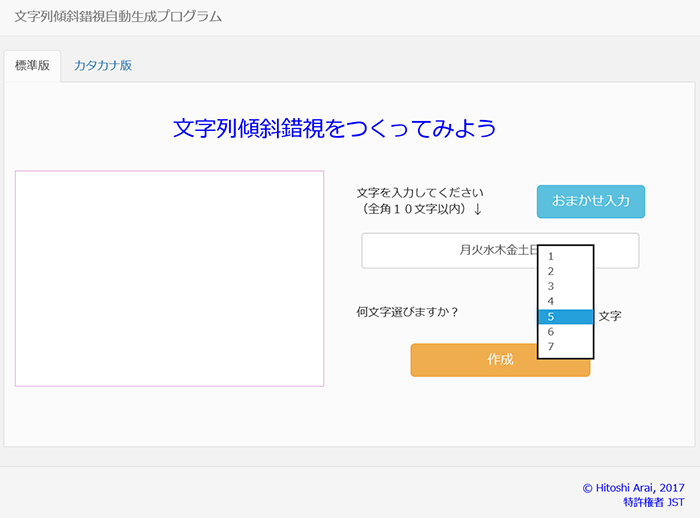The height and width of the screenshot is (518, 700).
Task: Choose 3 from the character count list
Action: (566, 286)
